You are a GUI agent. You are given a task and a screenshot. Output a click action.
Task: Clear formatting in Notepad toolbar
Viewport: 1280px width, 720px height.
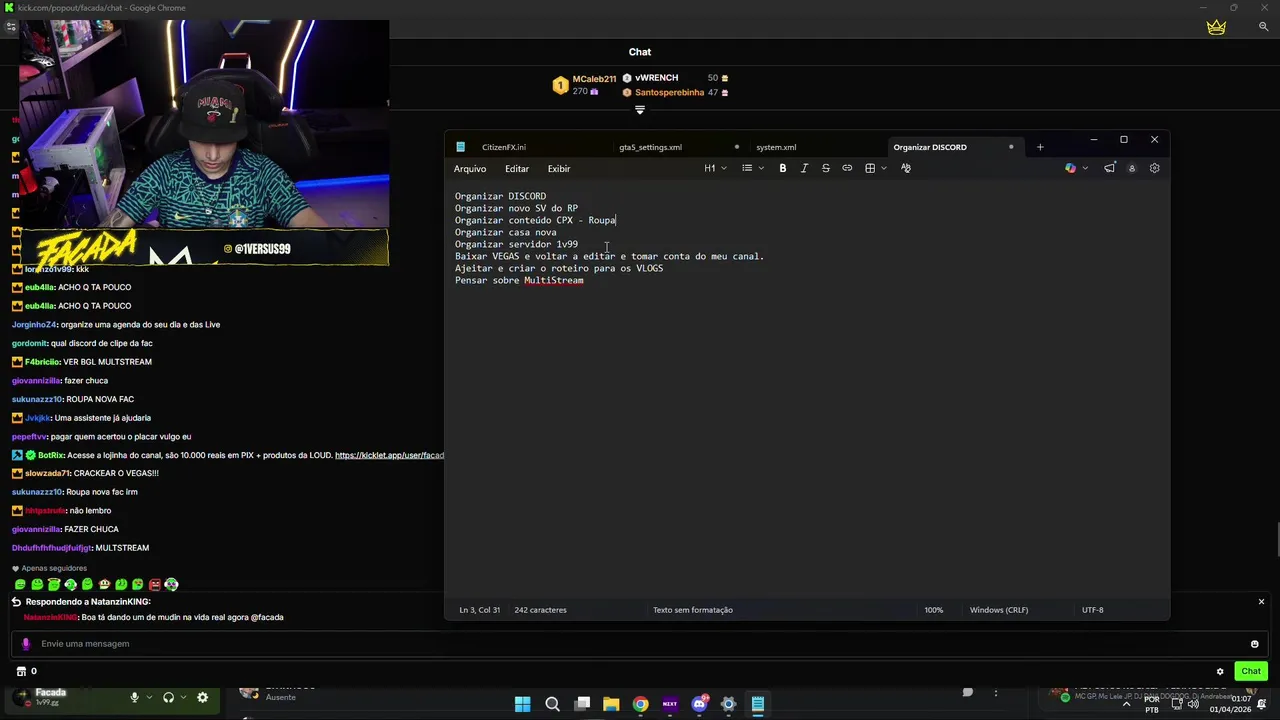point(906,168)
